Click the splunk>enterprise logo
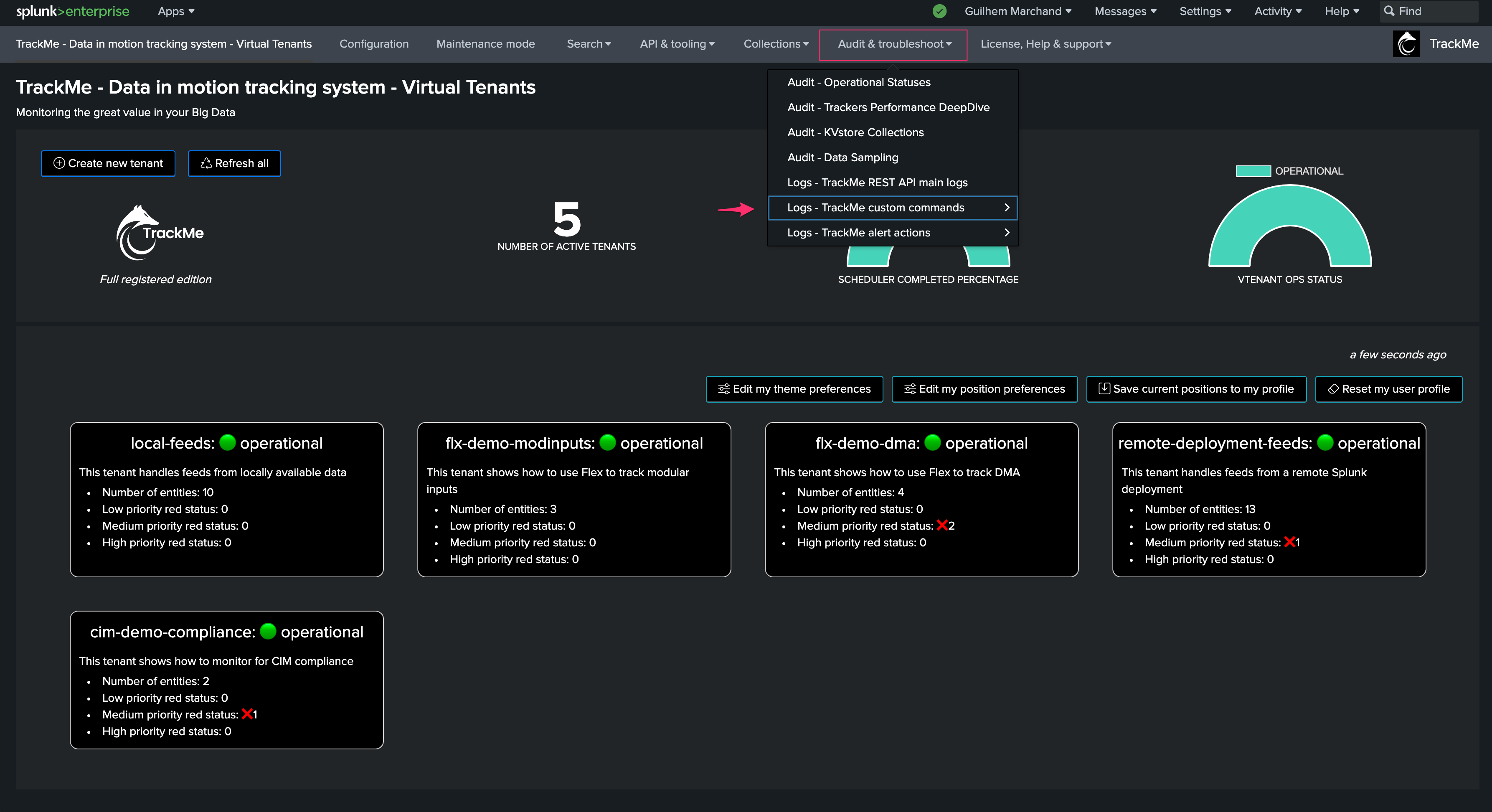The height and width of the screenshot is (812, 1492). pyautogui.click(x=73, y=12)
